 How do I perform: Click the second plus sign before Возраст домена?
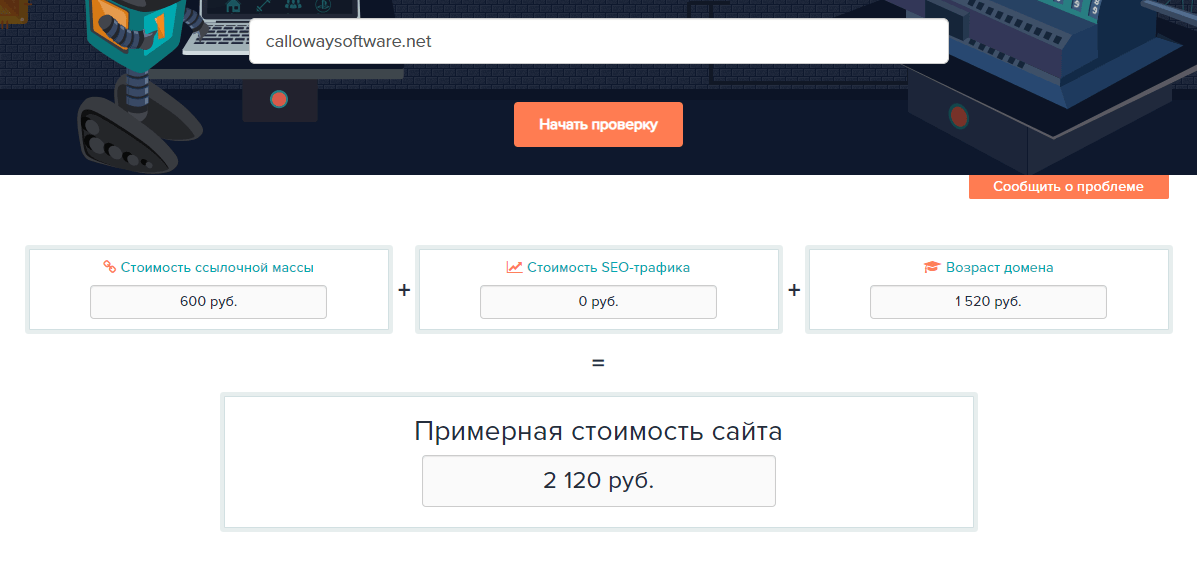coord(794,290)
